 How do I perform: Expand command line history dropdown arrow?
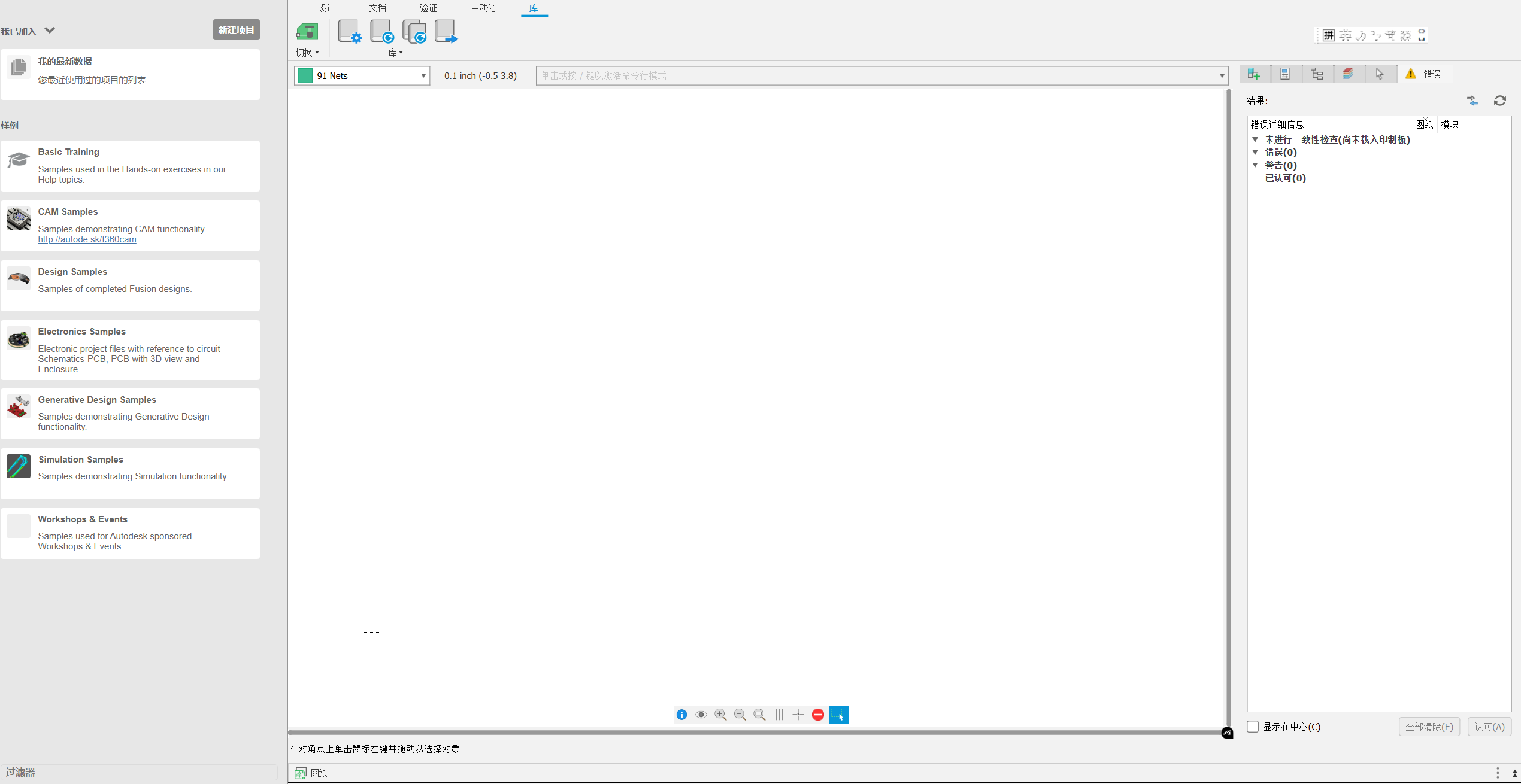pos(1222,76)
